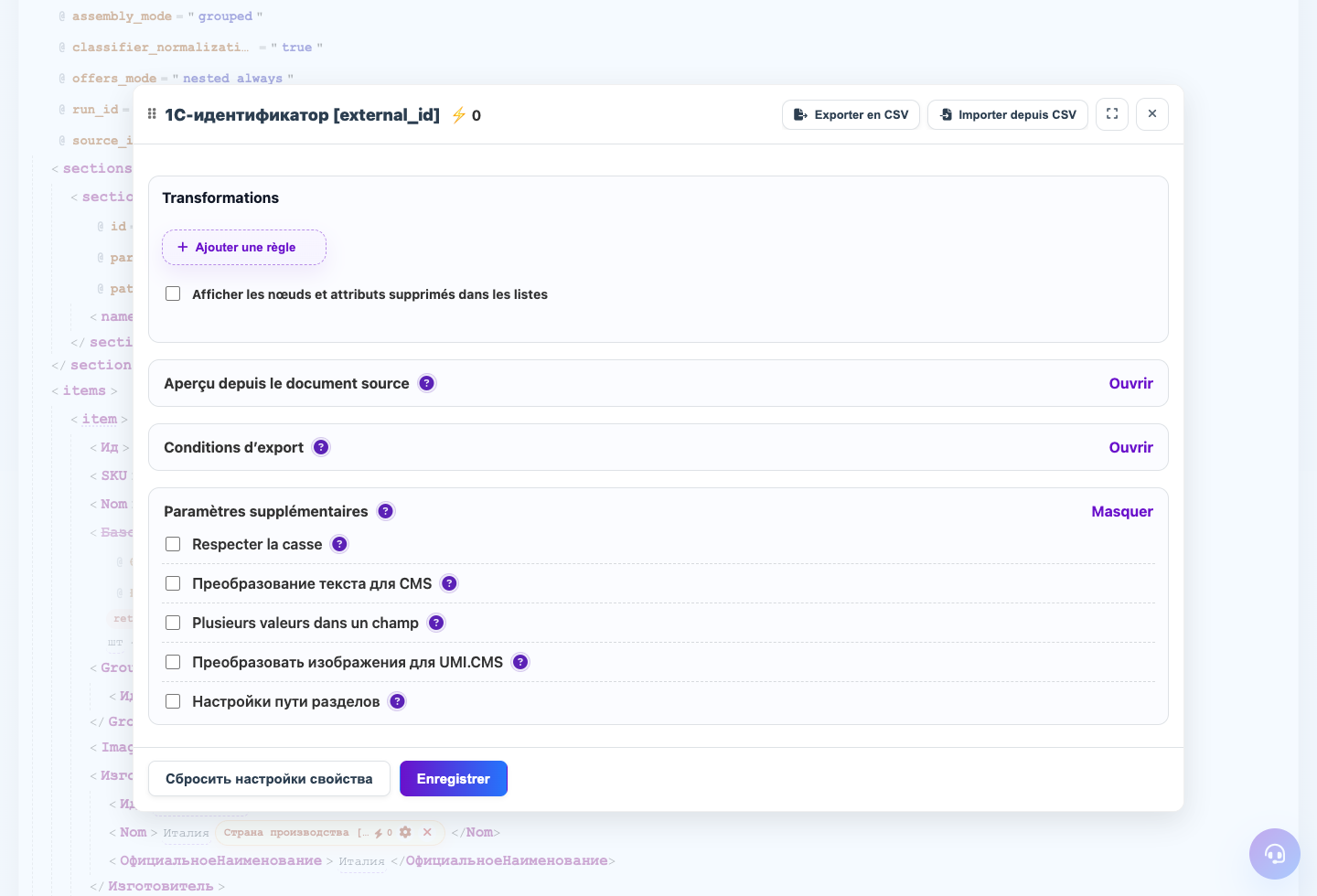This screenshot has width=1317, height=896.
Task: Open help icon next to Aperçu depuis le document source
Action: (427, 383)
